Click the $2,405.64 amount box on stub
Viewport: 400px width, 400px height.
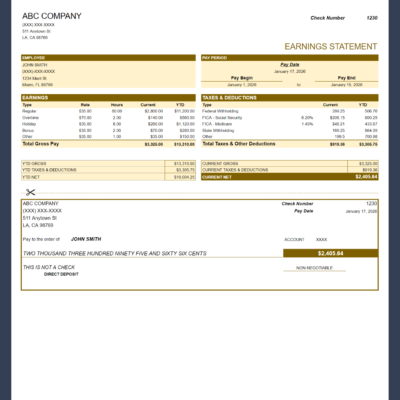click(331, 253)
